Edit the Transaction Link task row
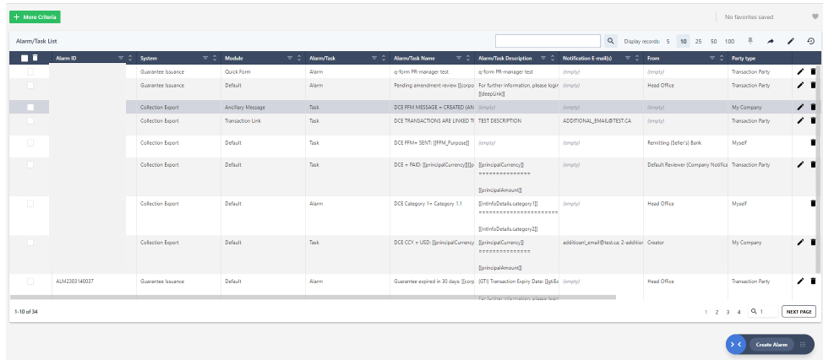 (801, 121)
